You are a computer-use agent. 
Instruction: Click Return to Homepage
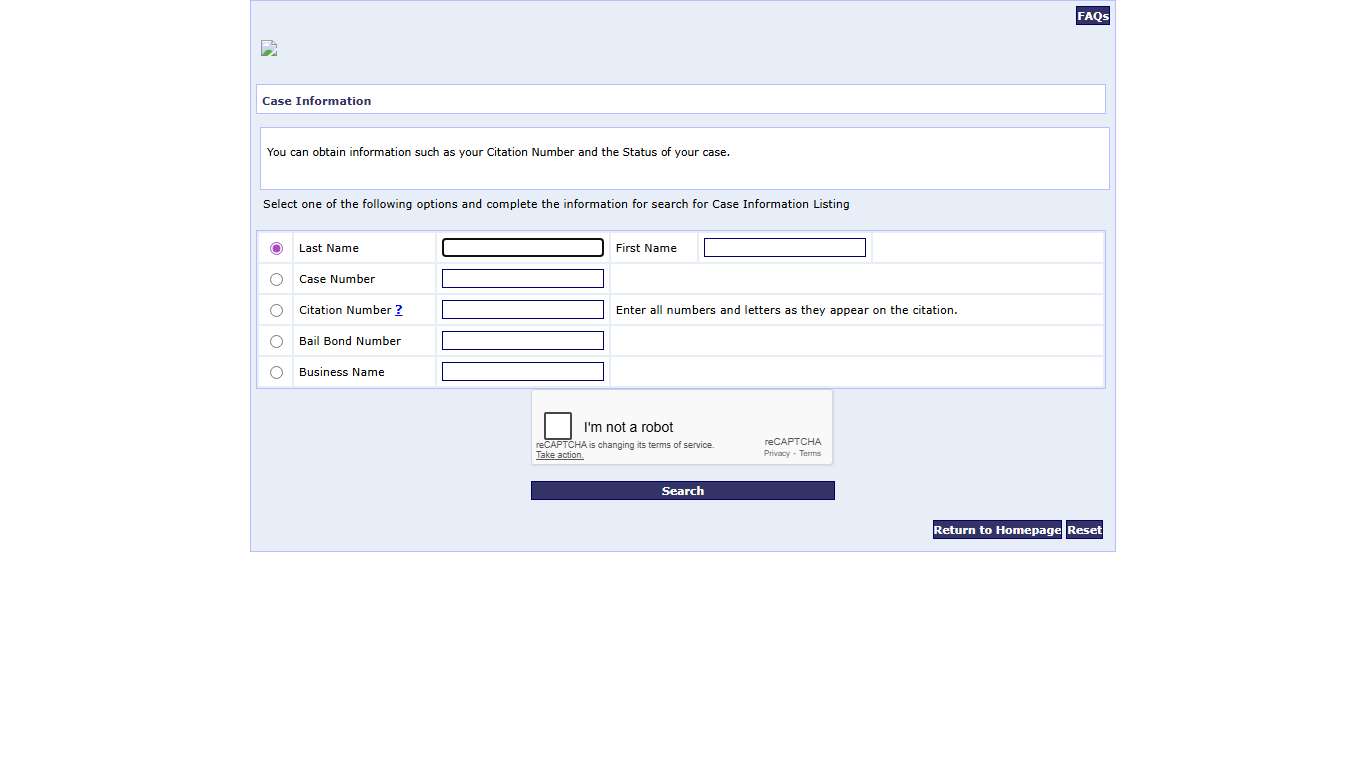pos(996,530)
